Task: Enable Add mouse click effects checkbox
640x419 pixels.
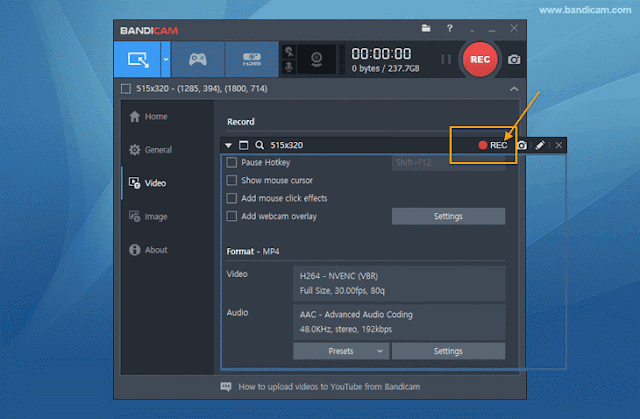Action: [232, 198]
